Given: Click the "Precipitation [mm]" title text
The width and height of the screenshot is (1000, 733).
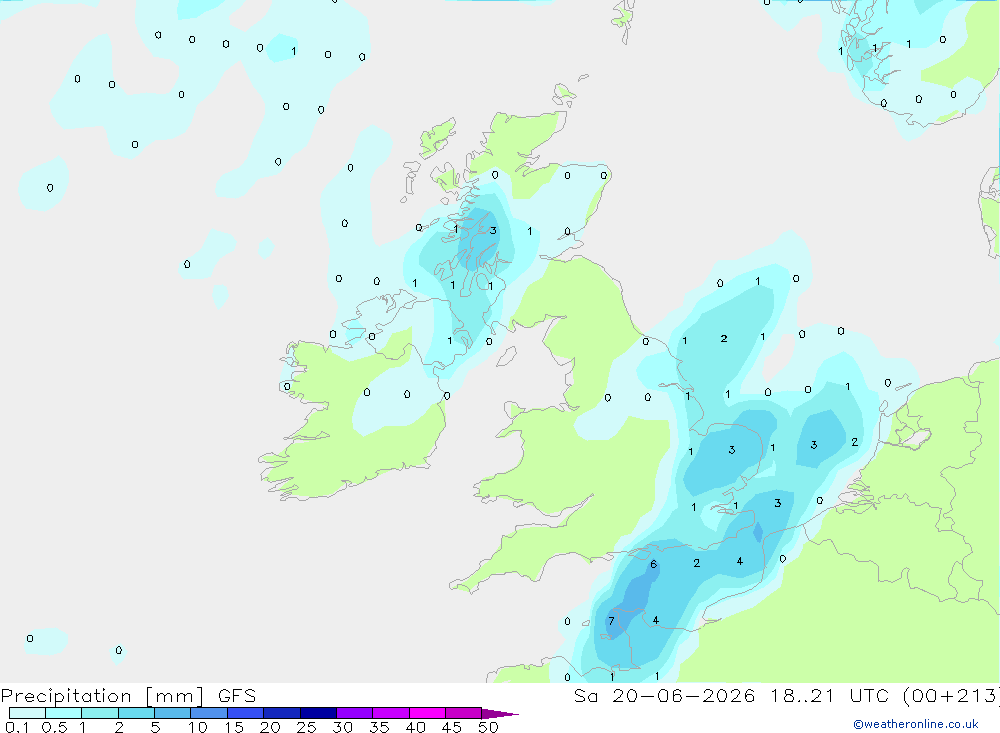Looking at the screenshot, I should (x=103, y=696).
